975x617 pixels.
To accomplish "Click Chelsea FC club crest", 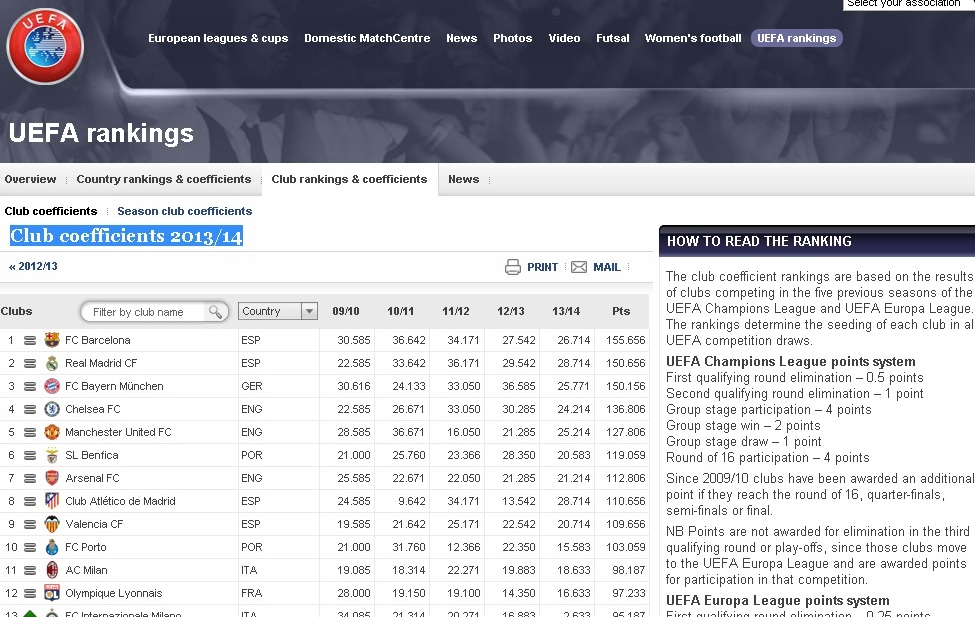I will (52, 409).
